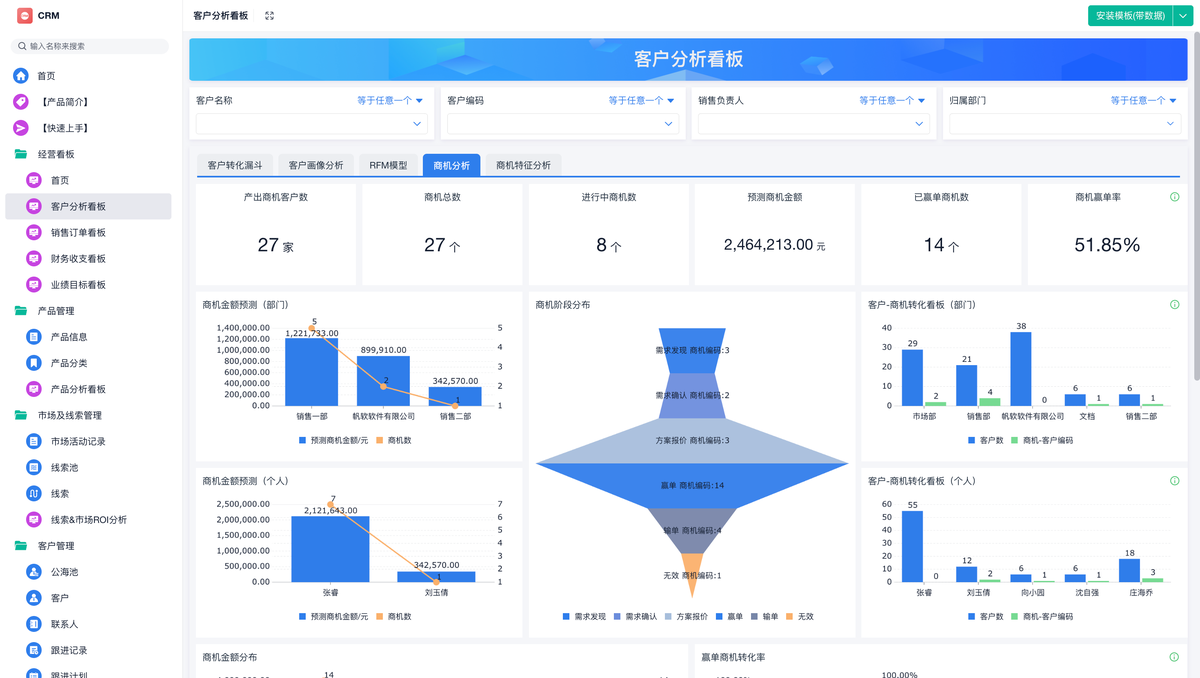The width and height of the screenshot is (1200, 678).
Task: Click info icon on 商机赢单率 card
Action: pyautogui.click(x=1175, y=197)
